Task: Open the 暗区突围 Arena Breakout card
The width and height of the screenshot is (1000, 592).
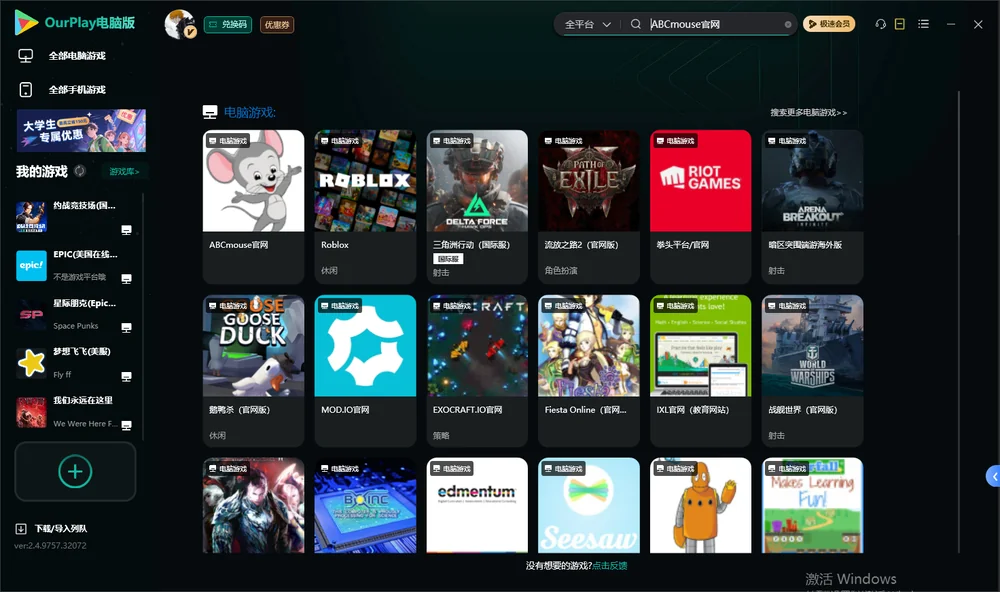Action: [x=812, y=207]
